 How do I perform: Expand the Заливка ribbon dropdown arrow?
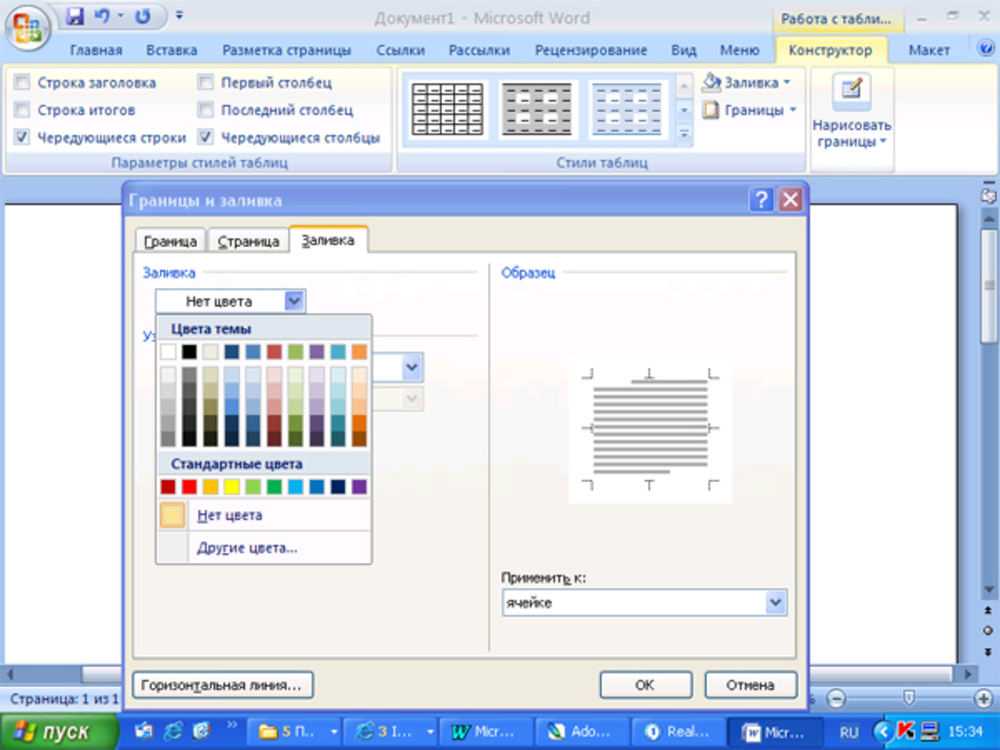tap(787, 82)
